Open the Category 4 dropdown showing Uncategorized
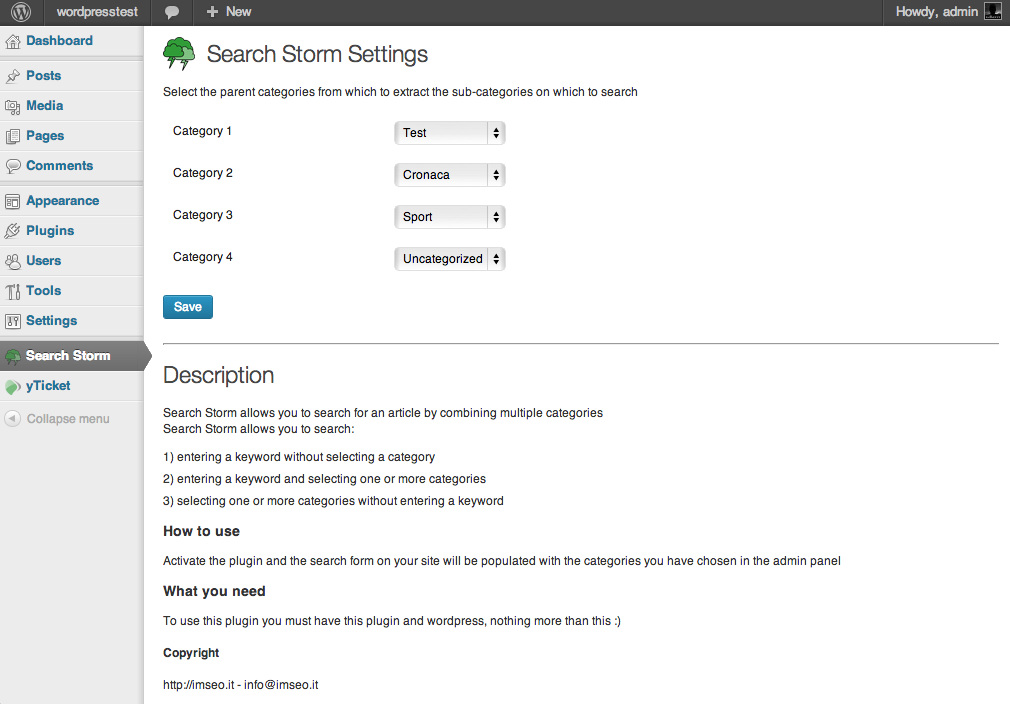 click(x=450, y=259)
